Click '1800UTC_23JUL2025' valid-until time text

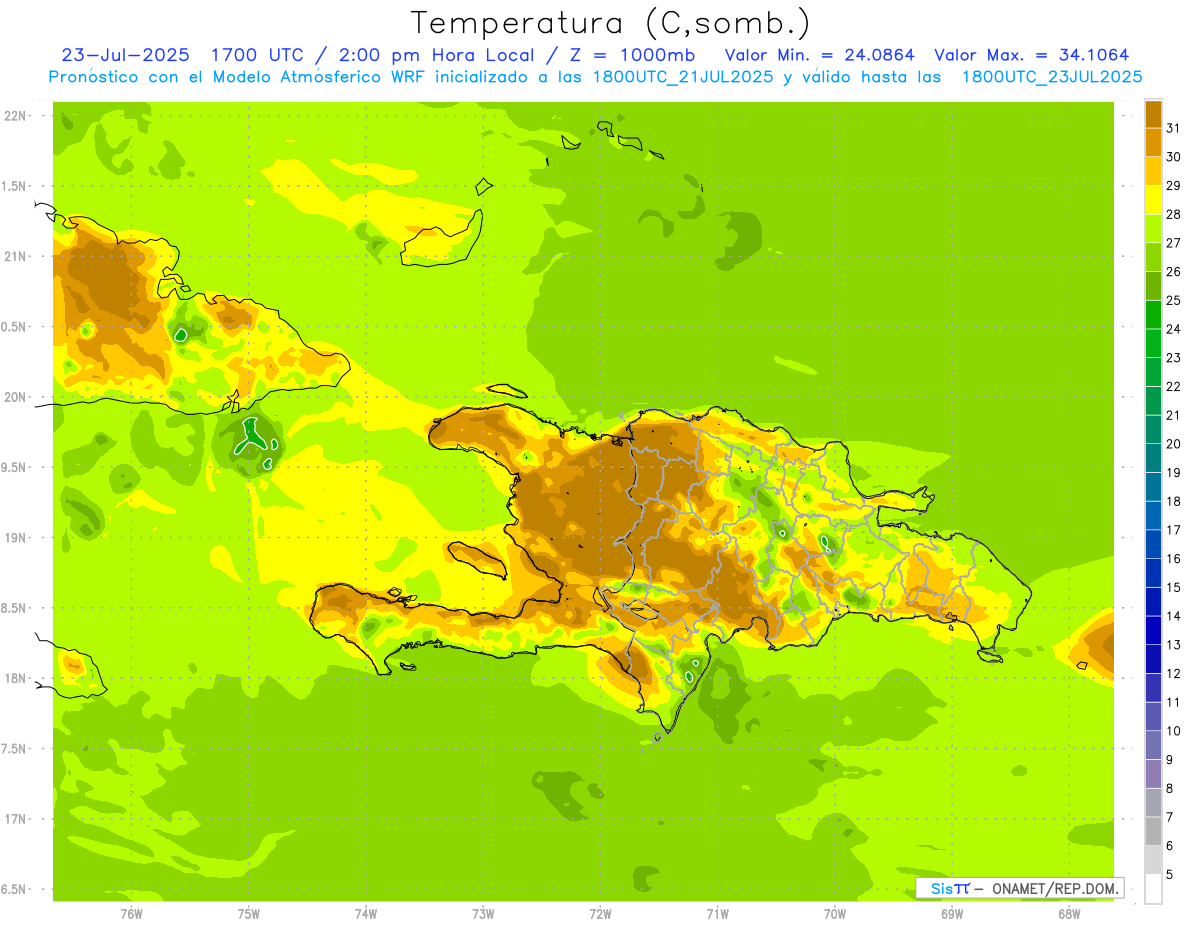[1051, 76]
